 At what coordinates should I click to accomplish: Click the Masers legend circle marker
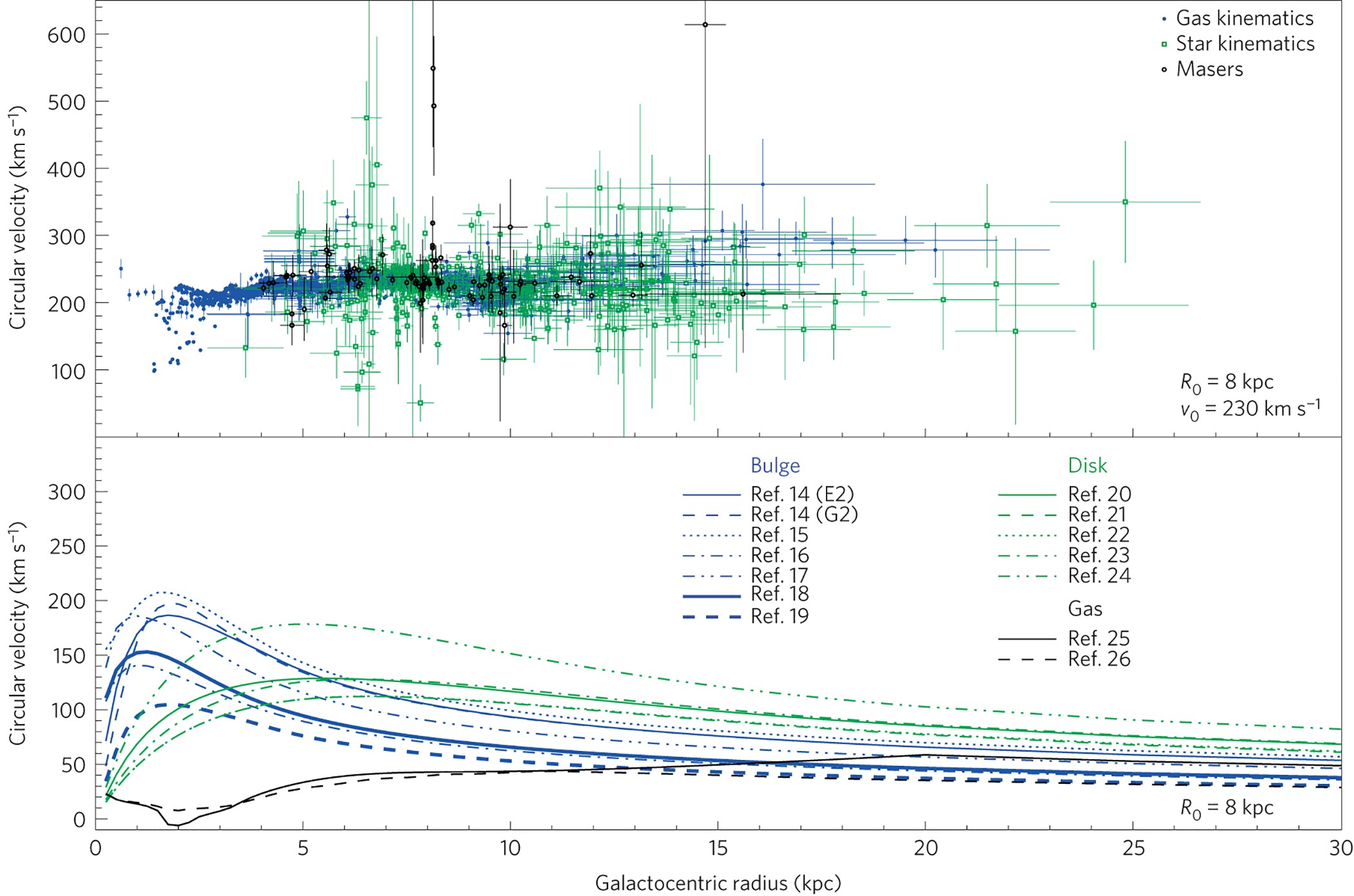[1164, 70]
